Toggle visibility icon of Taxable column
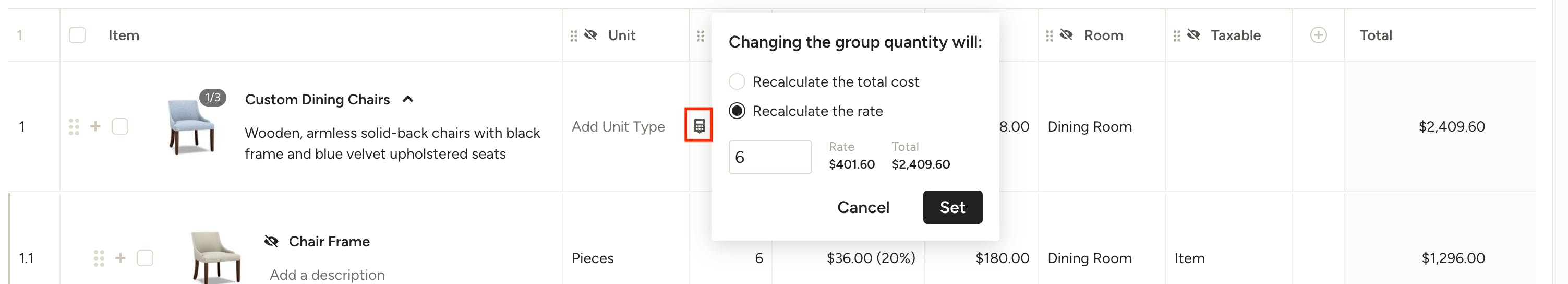The image size is (1568, 284). point(1193,35)
